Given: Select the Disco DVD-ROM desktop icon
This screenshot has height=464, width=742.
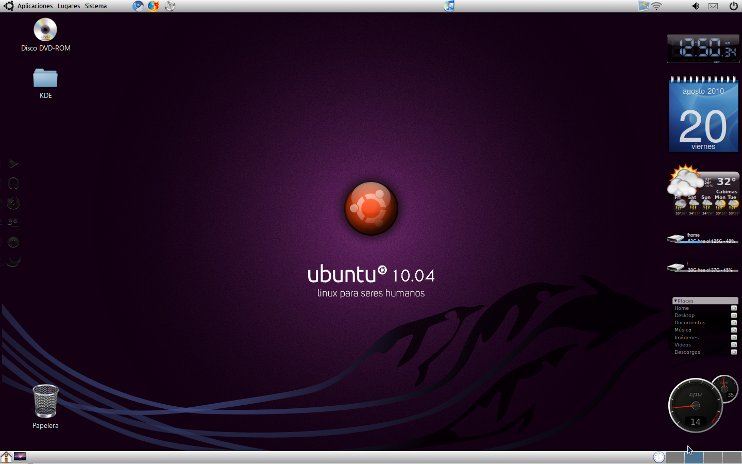Looking at the screenshot, I should pyautogui.click(x=45, y=35).
